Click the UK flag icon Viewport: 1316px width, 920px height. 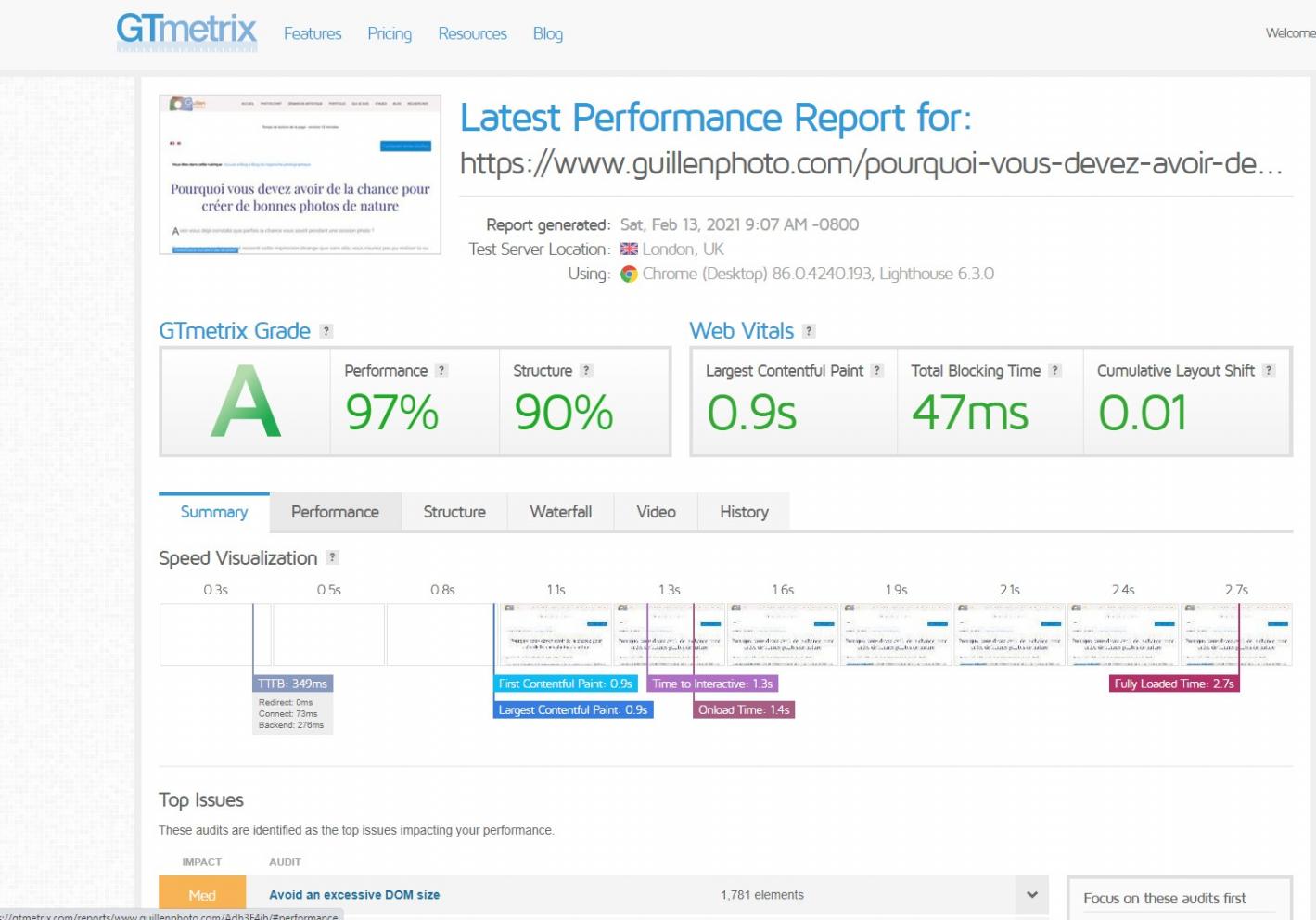pyautogui.click(x=629, y=249)
